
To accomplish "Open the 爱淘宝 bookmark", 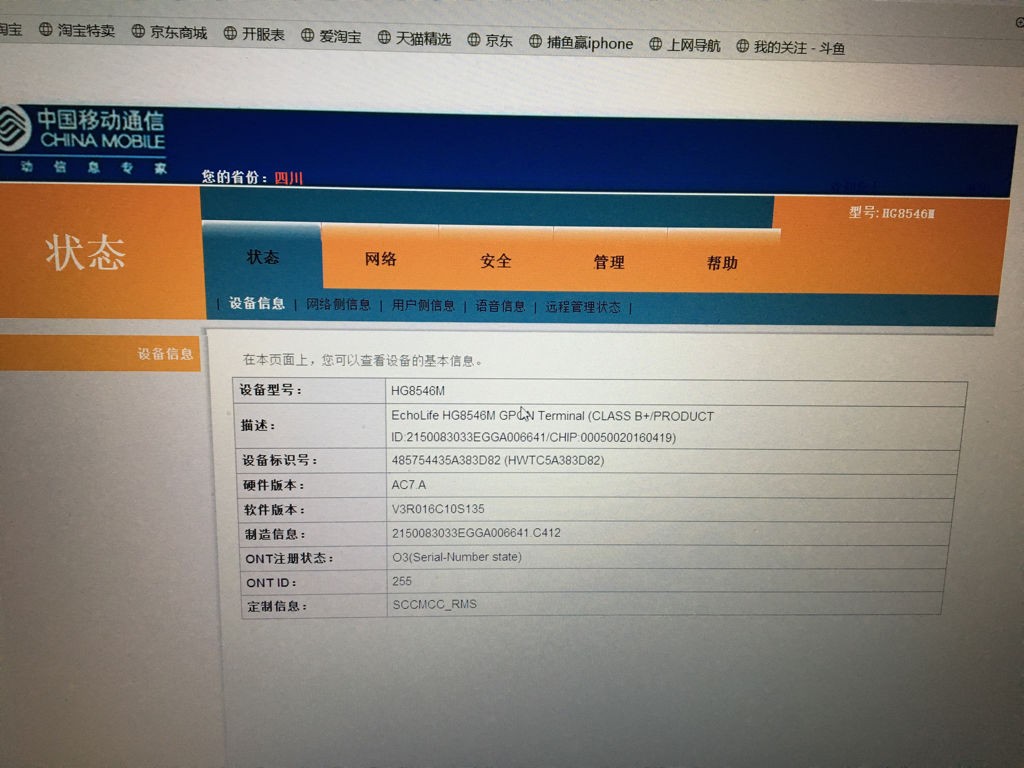I will tap(331, 36).
